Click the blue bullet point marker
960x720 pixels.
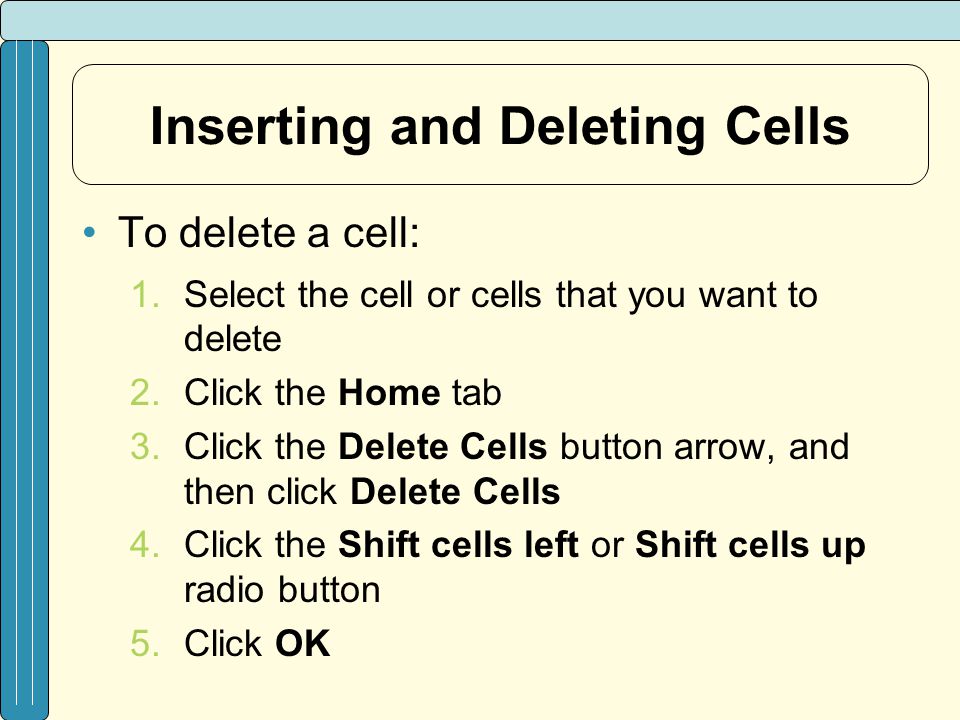tap(90, 233)
